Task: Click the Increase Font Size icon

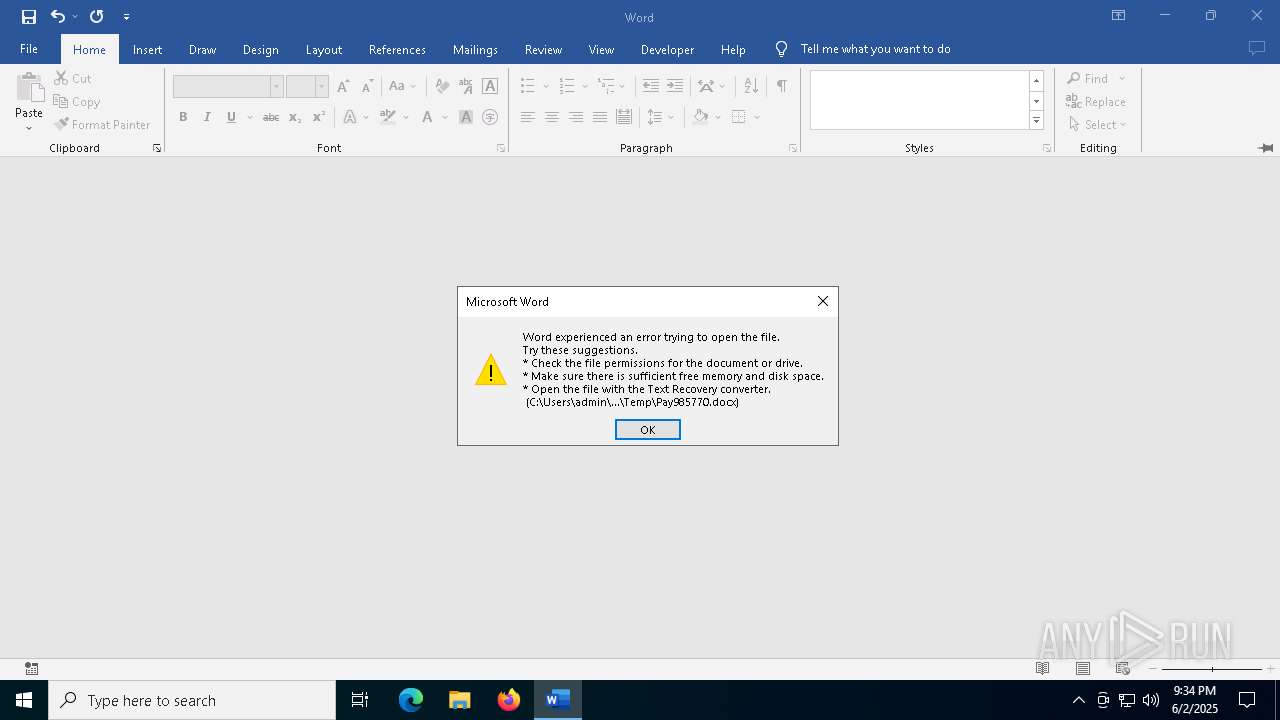Action: (x=343, y=86)
